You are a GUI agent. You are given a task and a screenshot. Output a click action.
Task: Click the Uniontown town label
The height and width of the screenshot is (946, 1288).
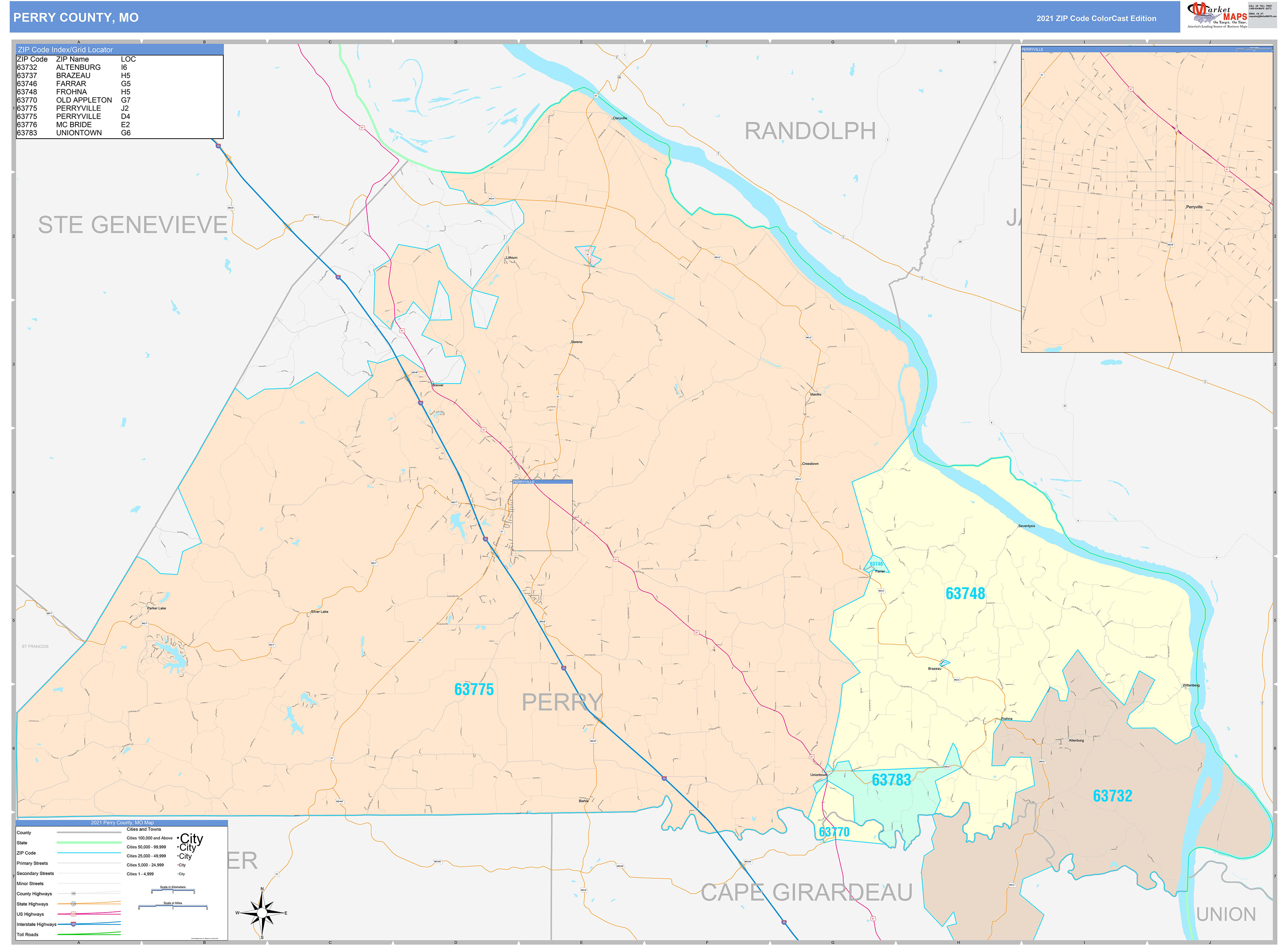click(818, 775)
